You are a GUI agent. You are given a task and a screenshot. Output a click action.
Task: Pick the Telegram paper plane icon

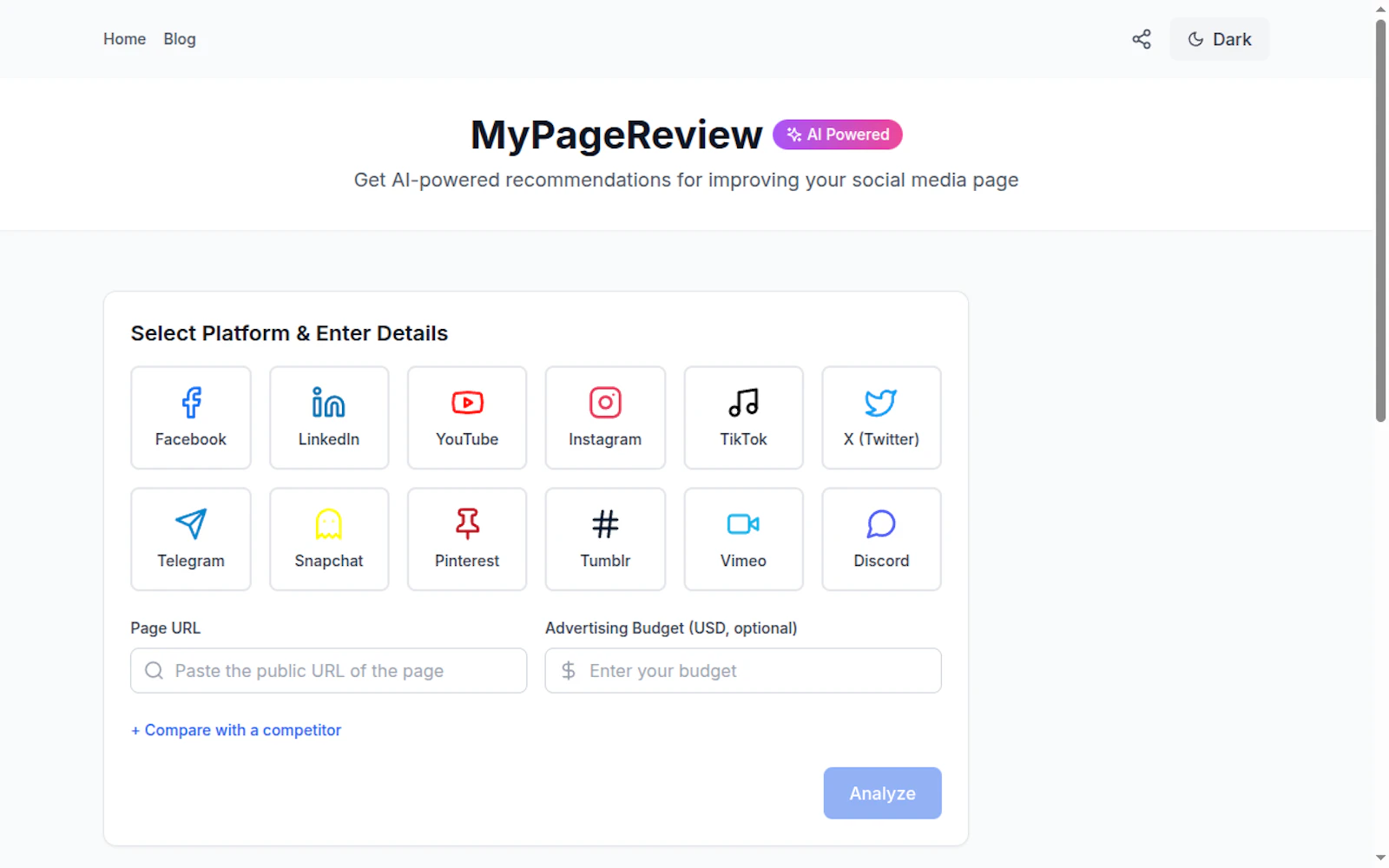pyautogui.click(x=191, y=524)
